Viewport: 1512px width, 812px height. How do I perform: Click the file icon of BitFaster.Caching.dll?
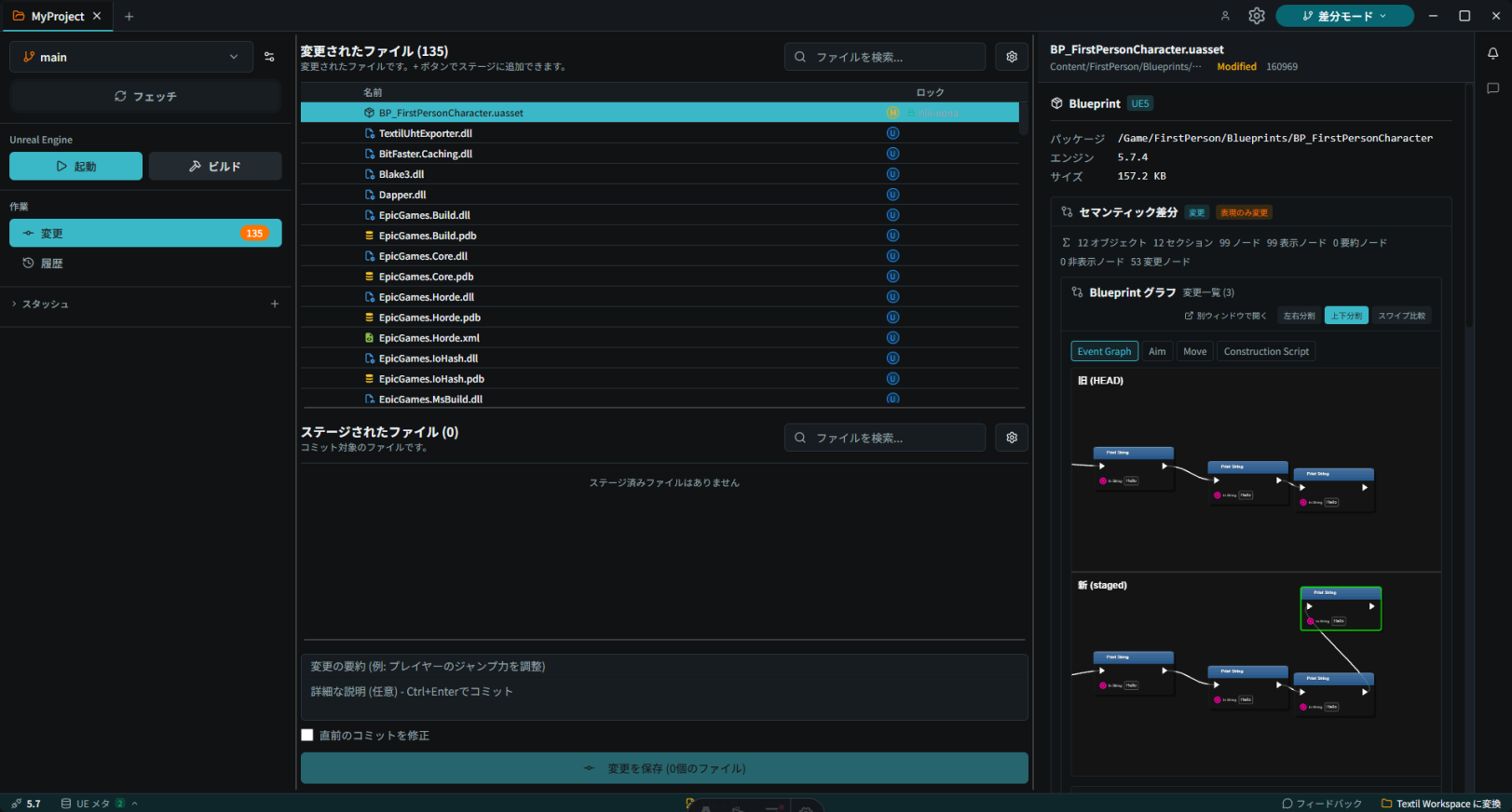(370, 154)
